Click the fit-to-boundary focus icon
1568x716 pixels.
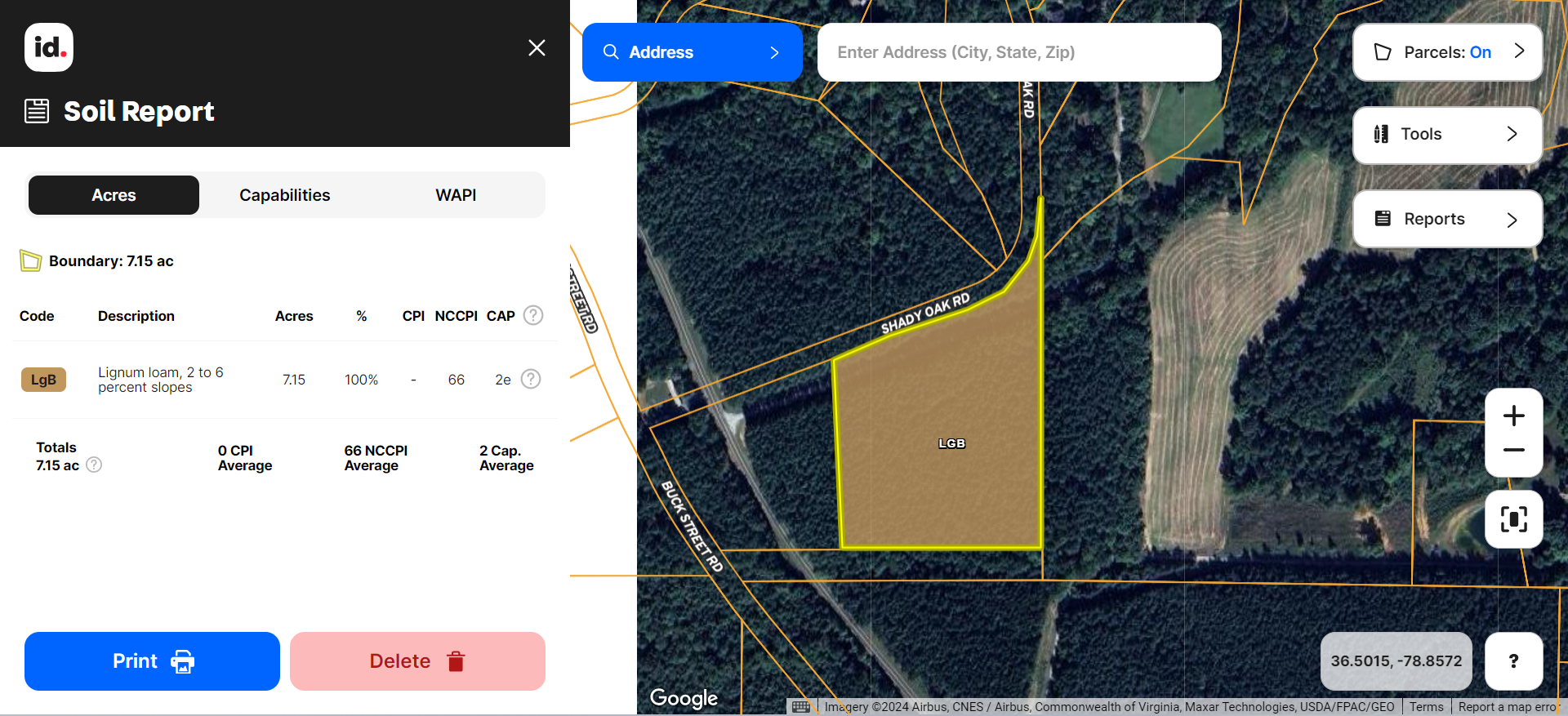1513,519
